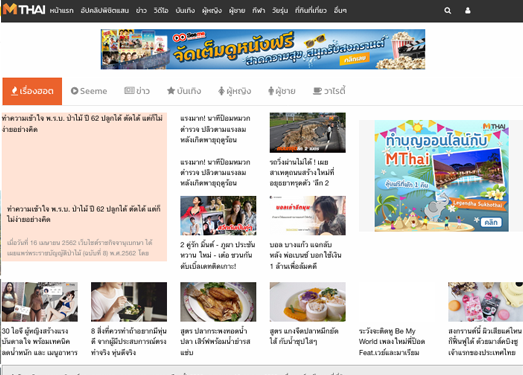Open the ข่าว news tab
Image resolution: width=523 pixels, height=375 pixels.
pos(137,91)
